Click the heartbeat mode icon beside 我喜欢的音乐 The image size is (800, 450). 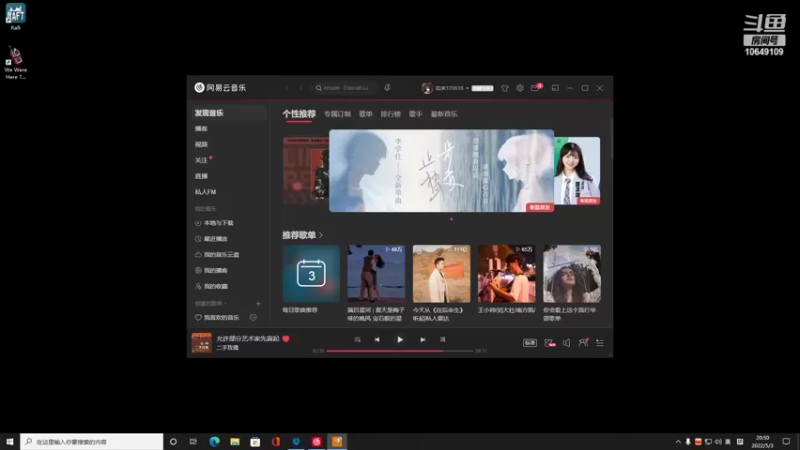(x=253, y=317)
